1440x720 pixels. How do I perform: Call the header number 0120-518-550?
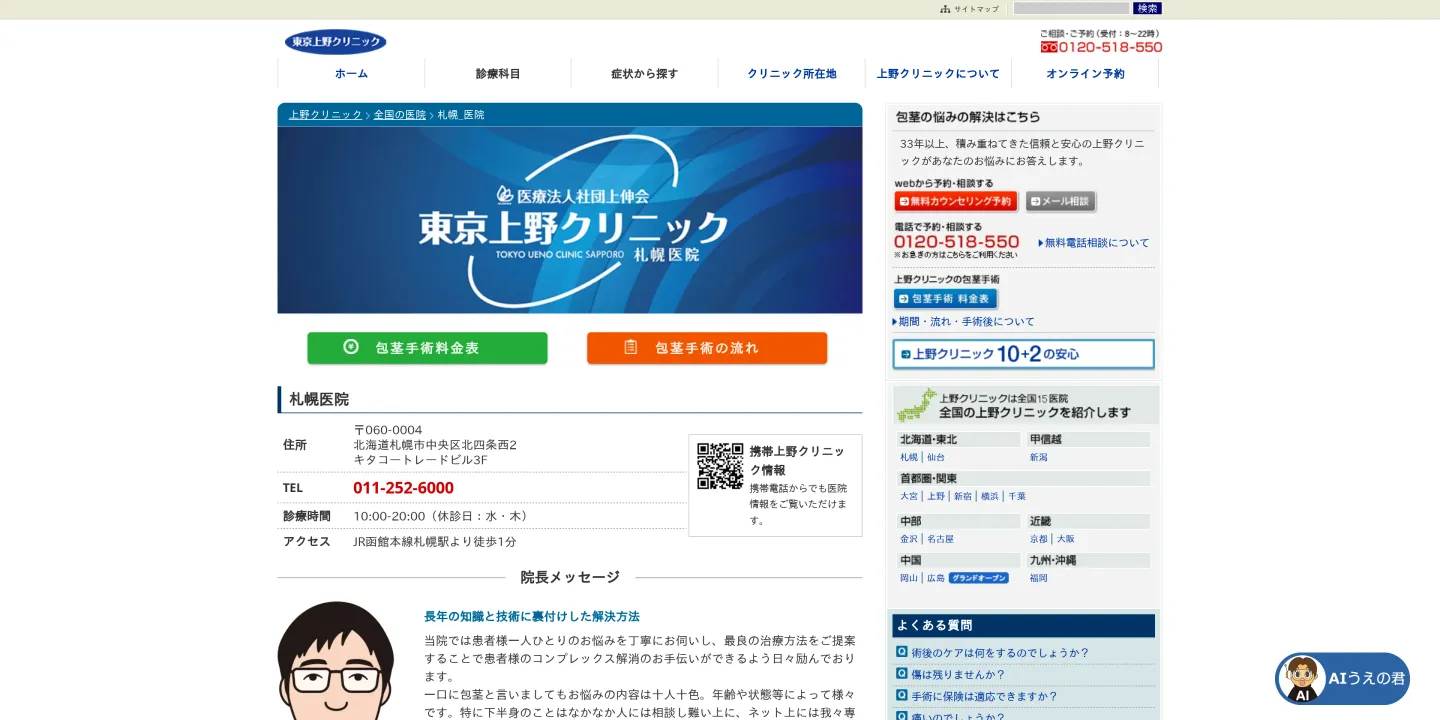click(1101, 47)
